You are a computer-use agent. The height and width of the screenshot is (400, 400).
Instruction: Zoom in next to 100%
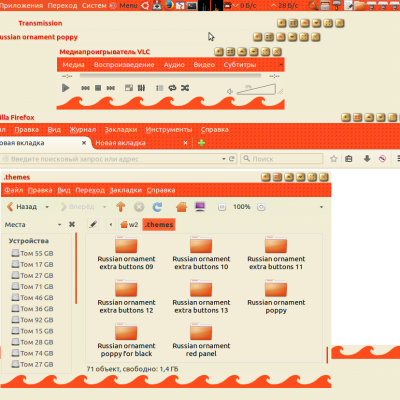click(261, 207)
